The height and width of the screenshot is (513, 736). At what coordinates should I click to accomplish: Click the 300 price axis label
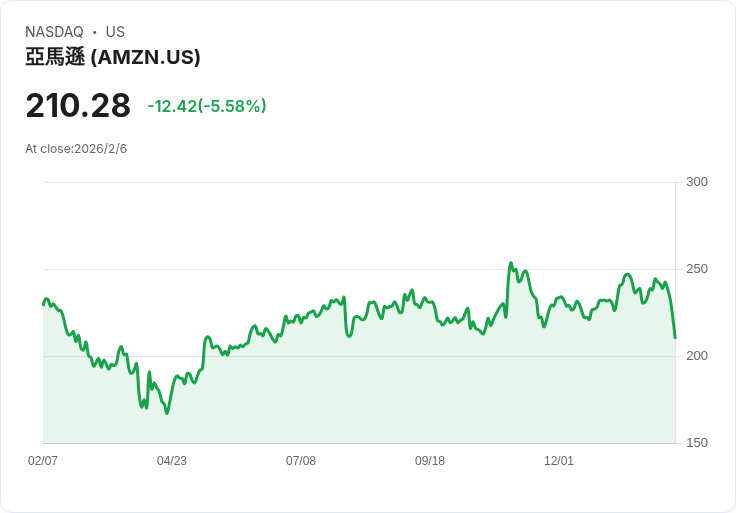coord(697,182)
